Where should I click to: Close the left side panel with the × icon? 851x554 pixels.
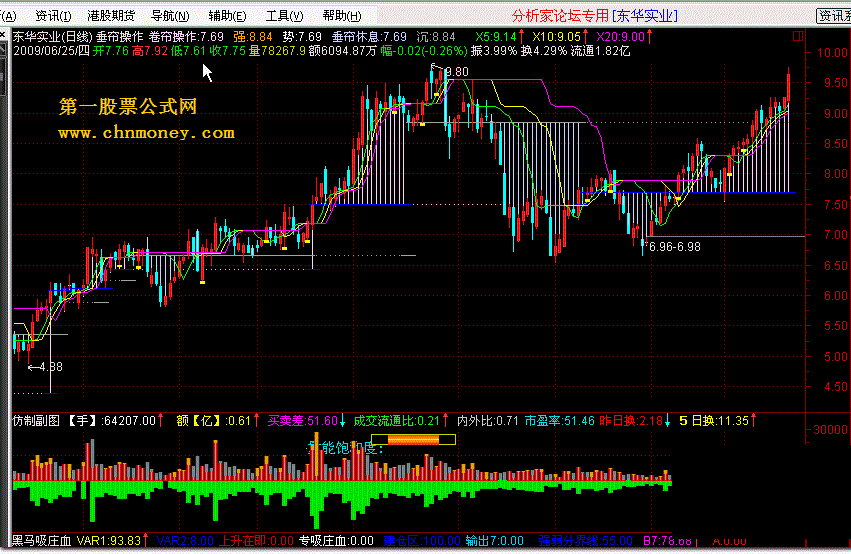click(3, 35)
